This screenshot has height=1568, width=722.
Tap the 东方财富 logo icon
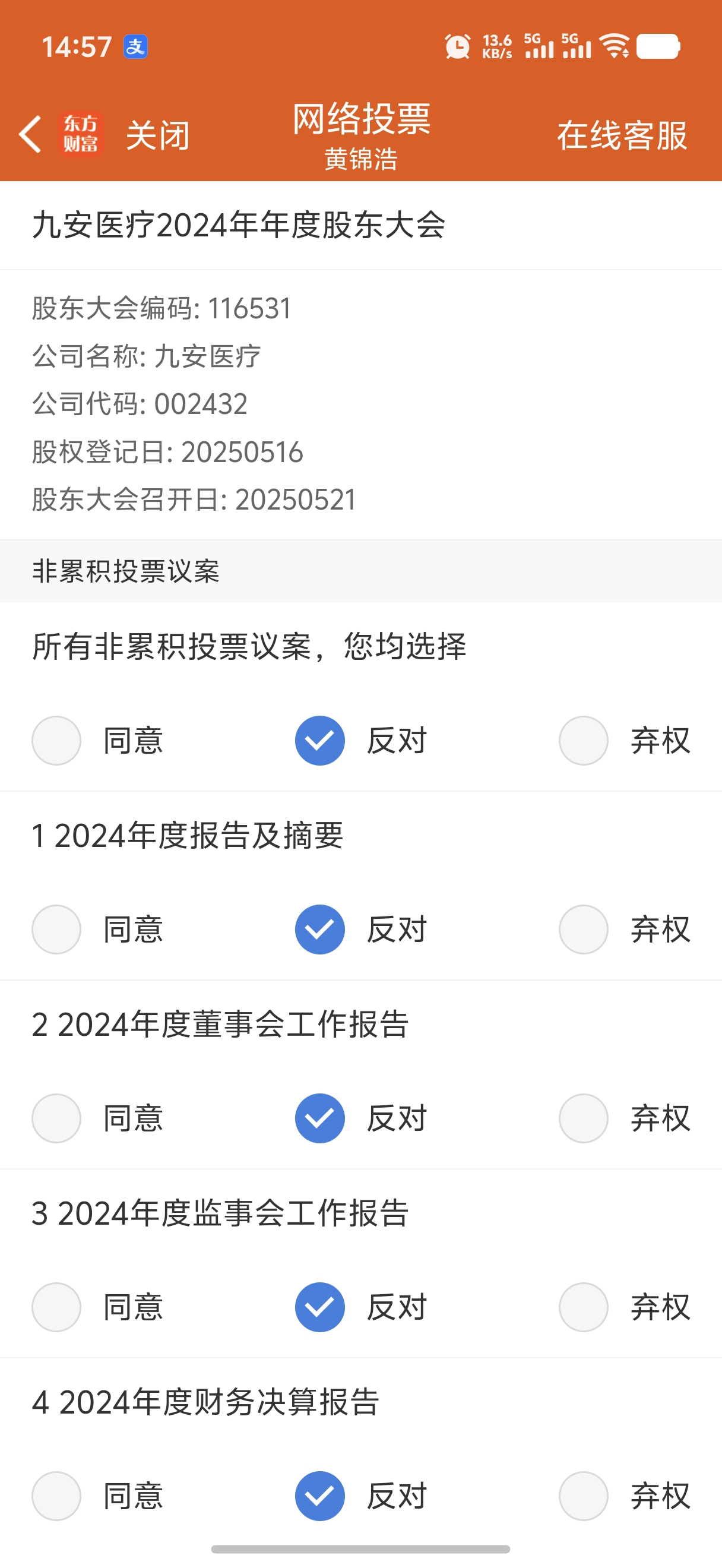click(x=81, y=134)
